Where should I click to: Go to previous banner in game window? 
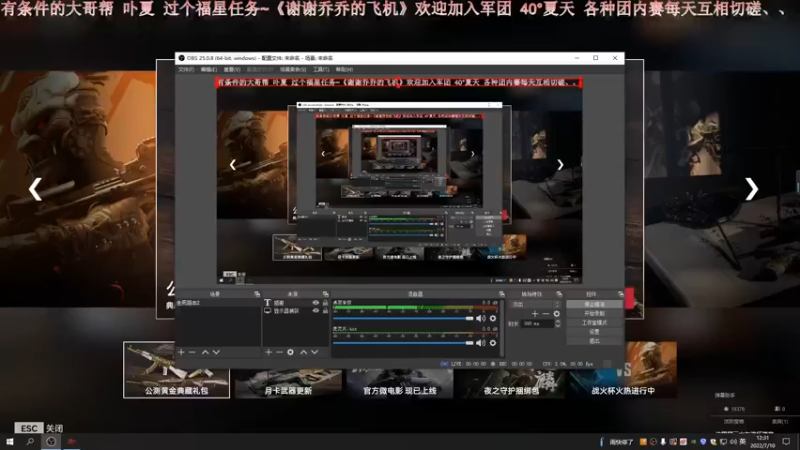pyautogui.click(x=35, y=189)
